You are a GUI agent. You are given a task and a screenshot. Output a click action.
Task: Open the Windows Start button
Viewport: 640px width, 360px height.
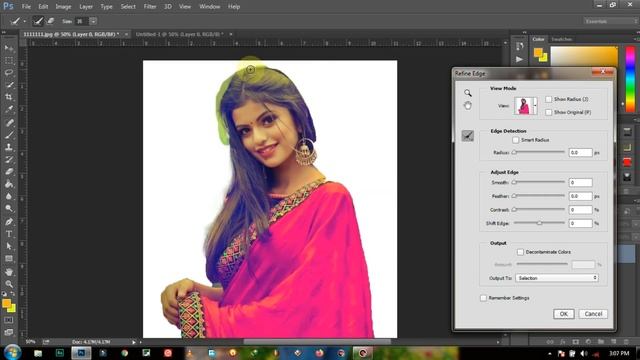(x=12, y=352)
